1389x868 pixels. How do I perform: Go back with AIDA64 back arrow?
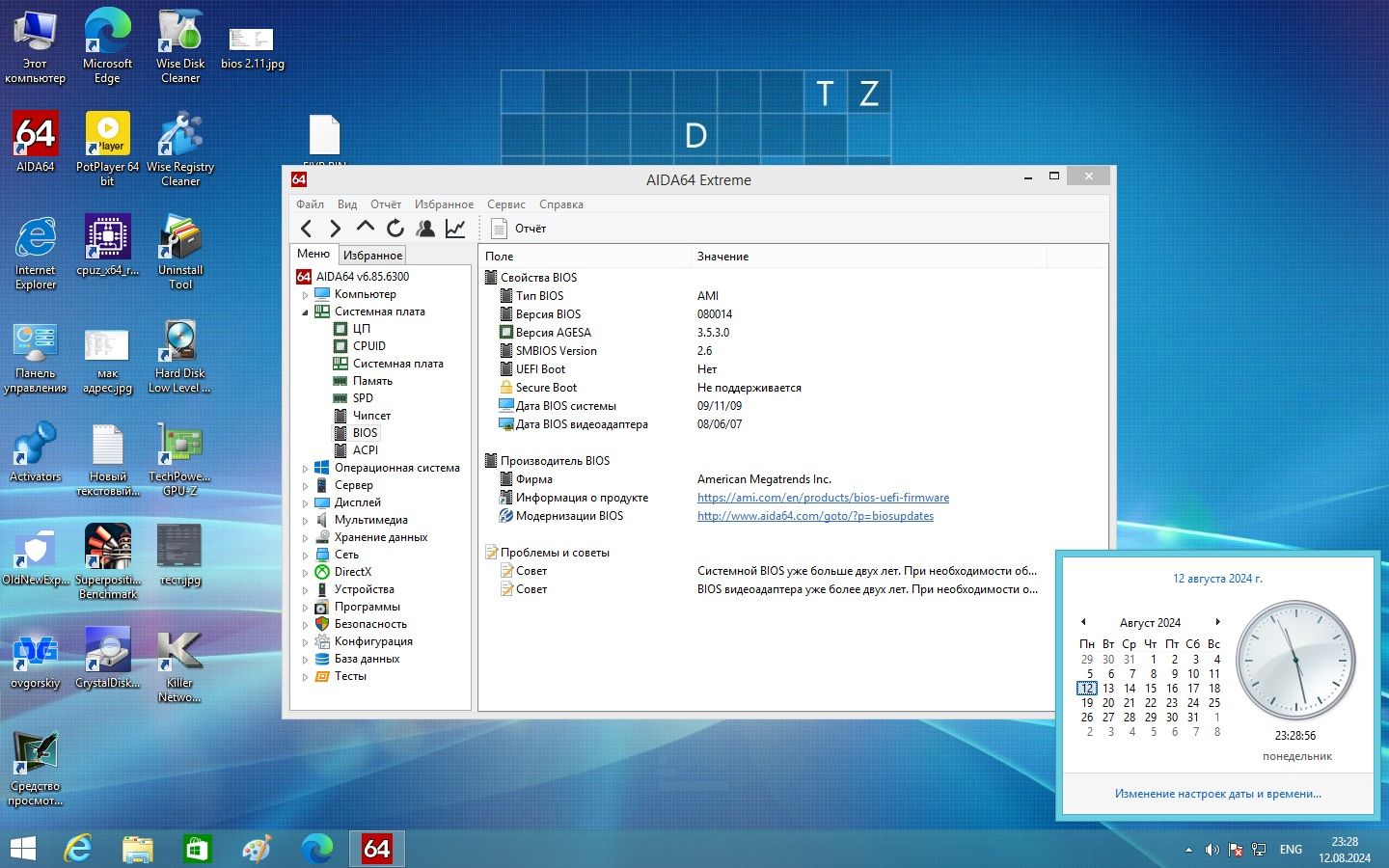click(307, 229)
